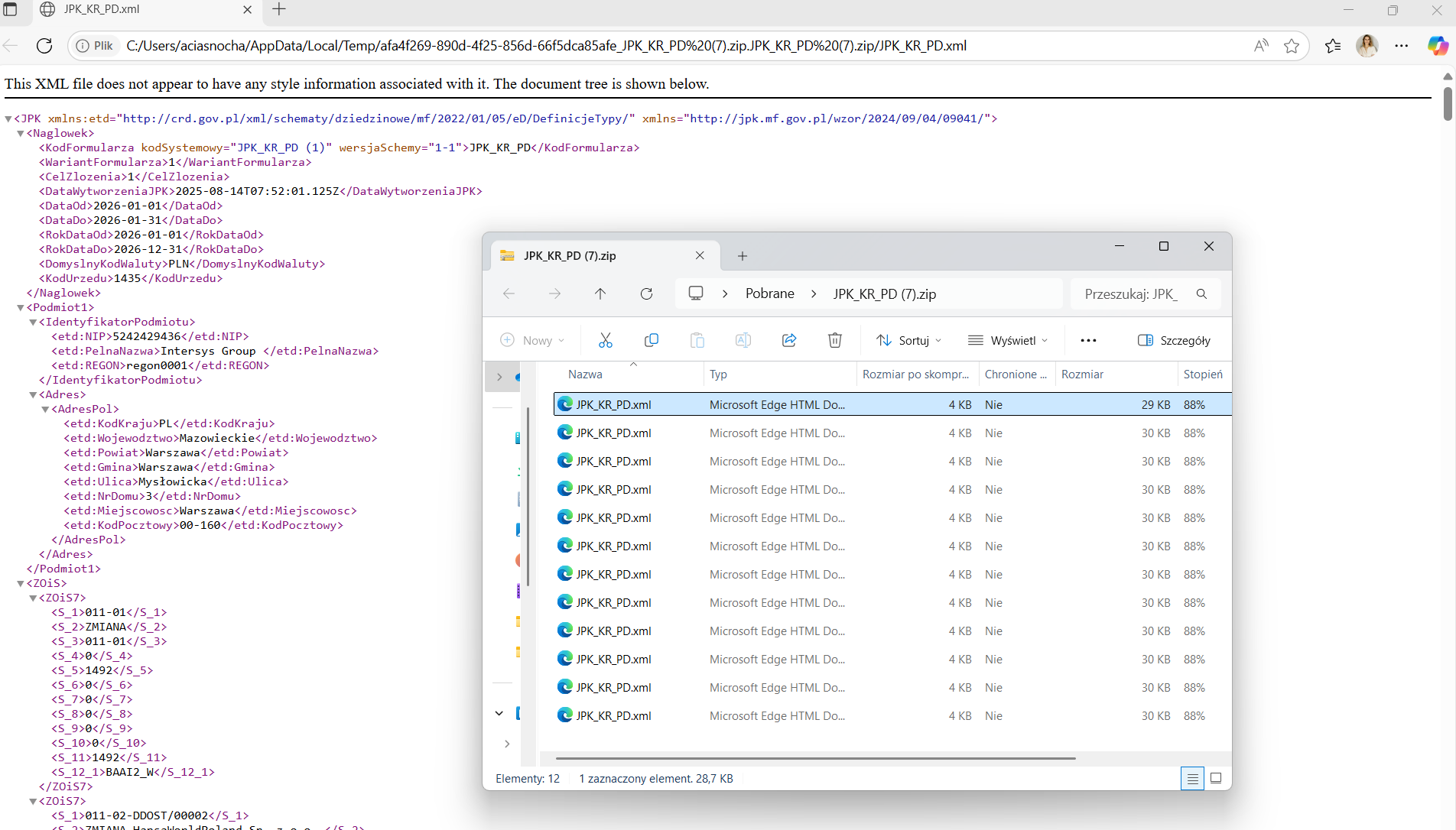The image size is (1456, 830).
Task: Sort by the Typ column header
Action: (780, 374)
